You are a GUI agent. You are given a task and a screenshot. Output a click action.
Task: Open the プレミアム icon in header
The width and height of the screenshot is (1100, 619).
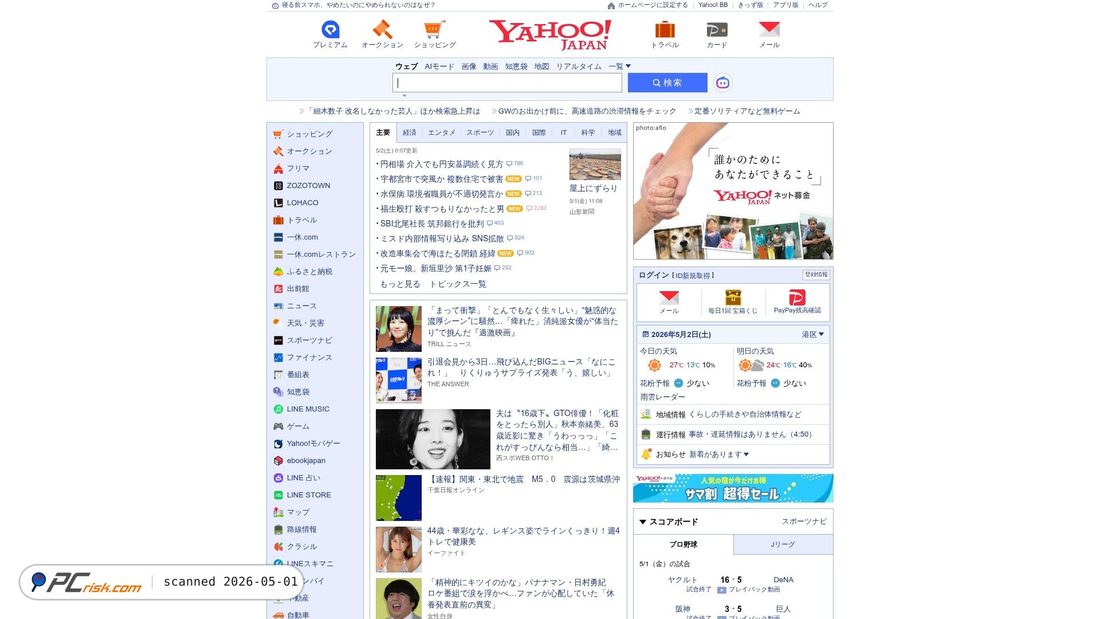(x=330, y=29)
